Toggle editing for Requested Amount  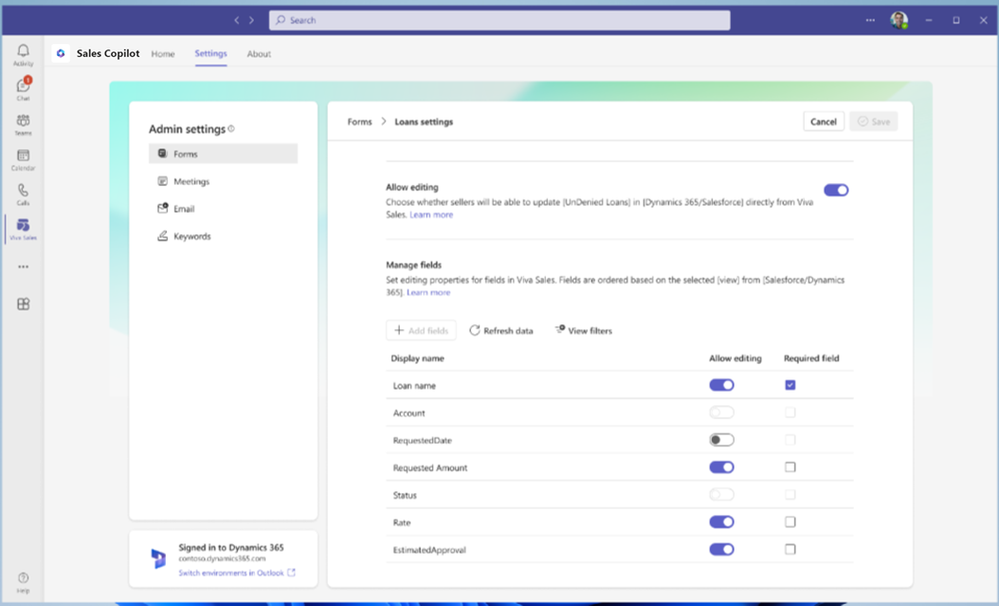tap(722, 467)
